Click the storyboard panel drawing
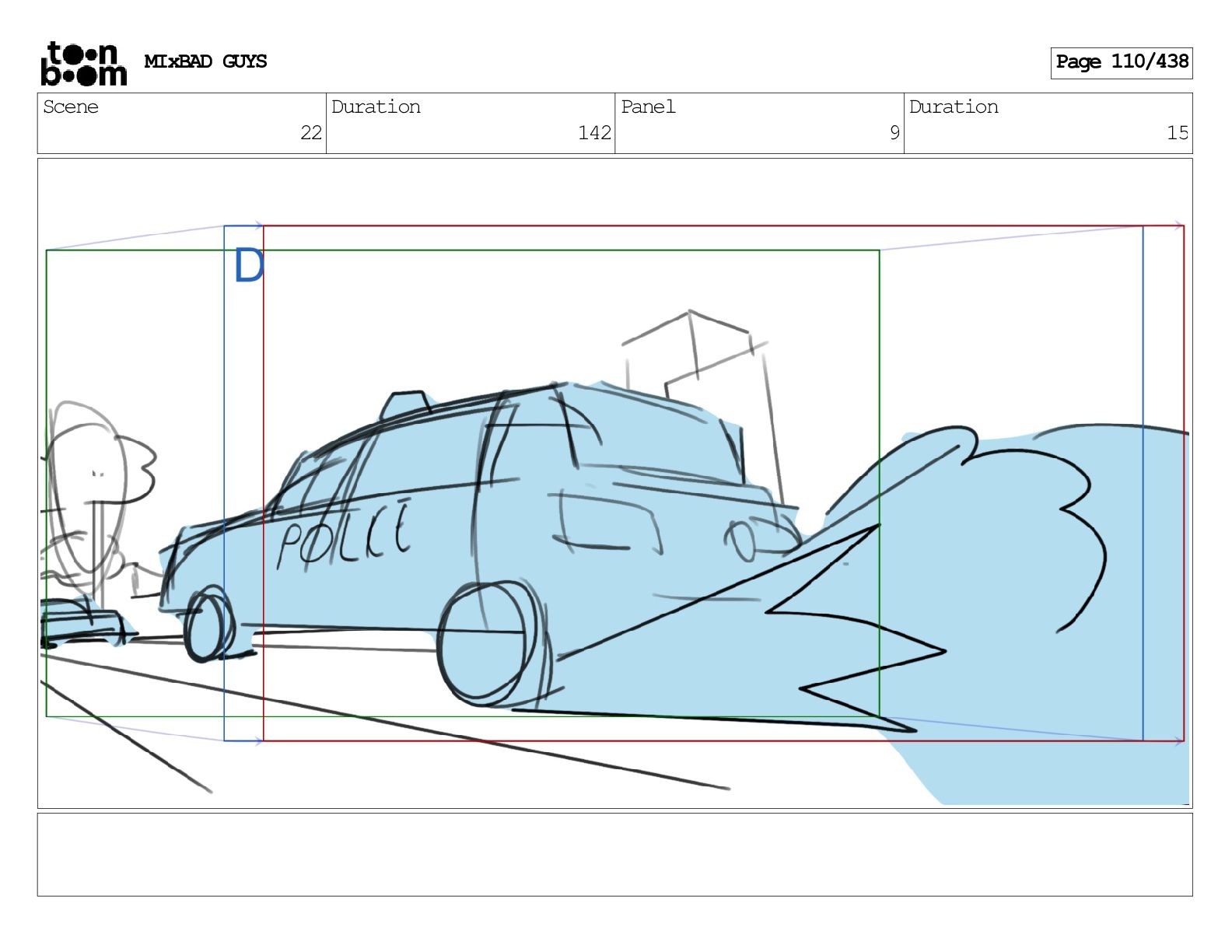This screenshot has height=952, width=1232. click(614, 483)
